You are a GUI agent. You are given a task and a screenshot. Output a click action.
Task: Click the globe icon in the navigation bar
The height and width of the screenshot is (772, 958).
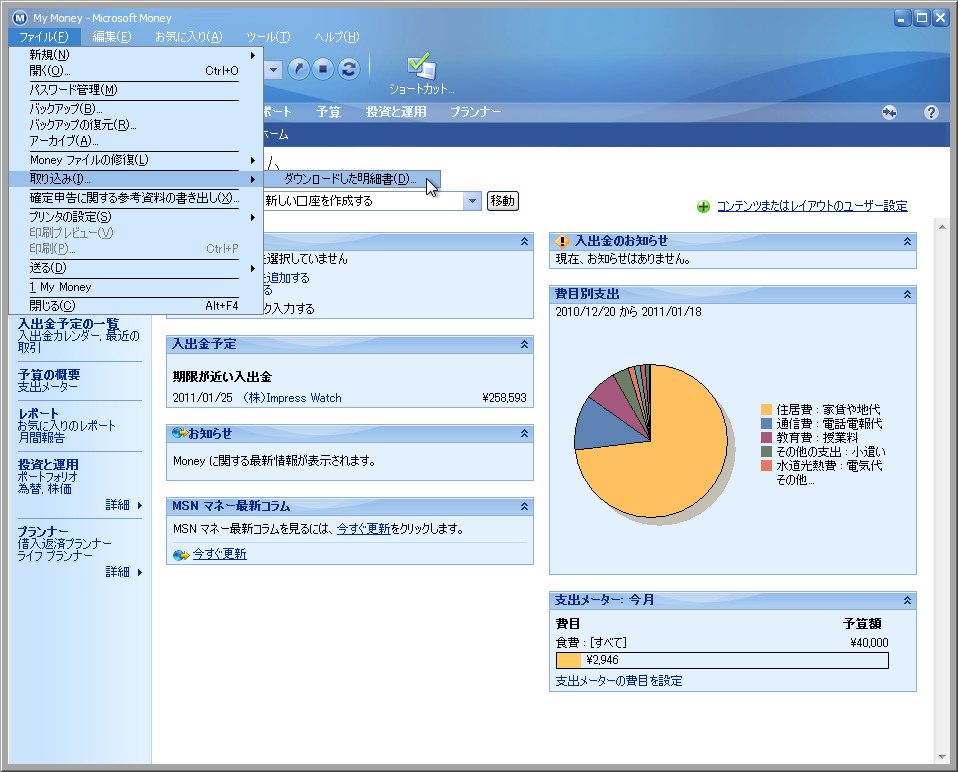tap(889, 112)
